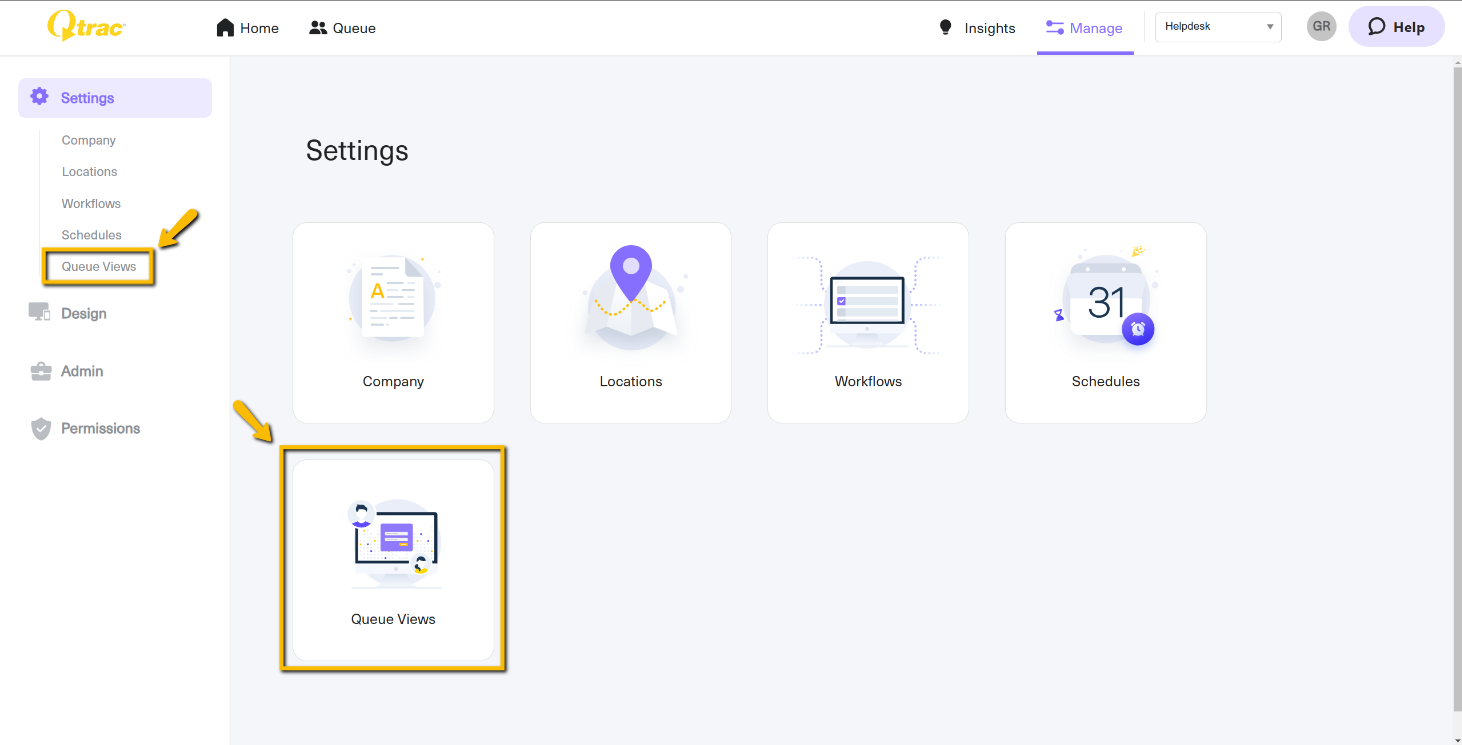
Task: Open the GR user avatar
Action: point(1321,27)
